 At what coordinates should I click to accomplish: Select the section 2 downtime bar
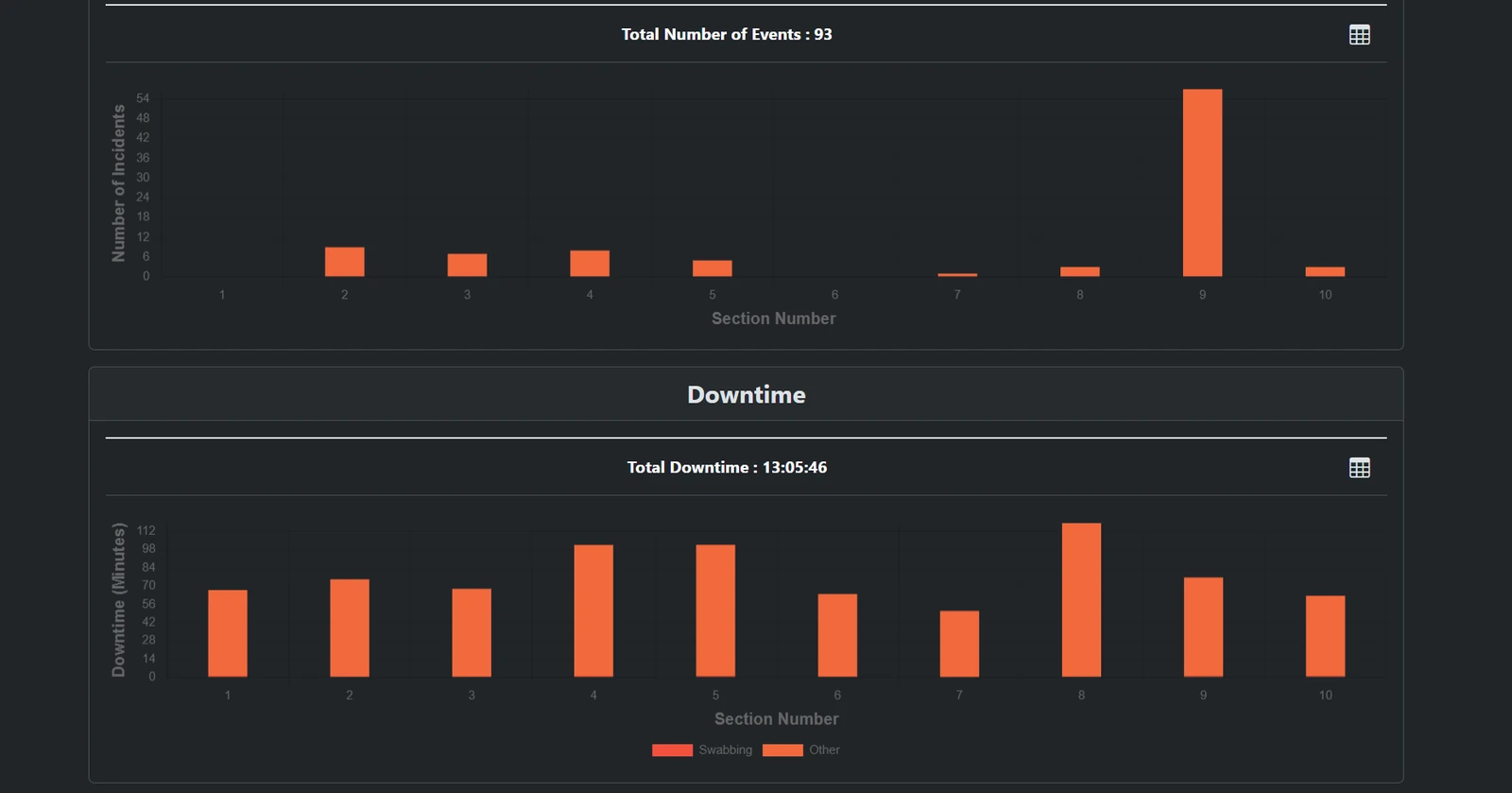coord(350,628)
